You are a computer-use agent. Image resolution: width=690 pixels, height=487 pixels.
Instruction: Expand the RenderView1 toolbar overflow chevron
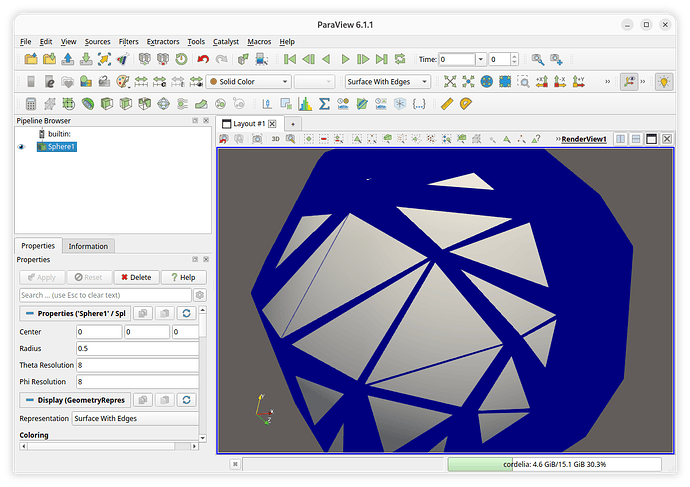tap(558, 139)
